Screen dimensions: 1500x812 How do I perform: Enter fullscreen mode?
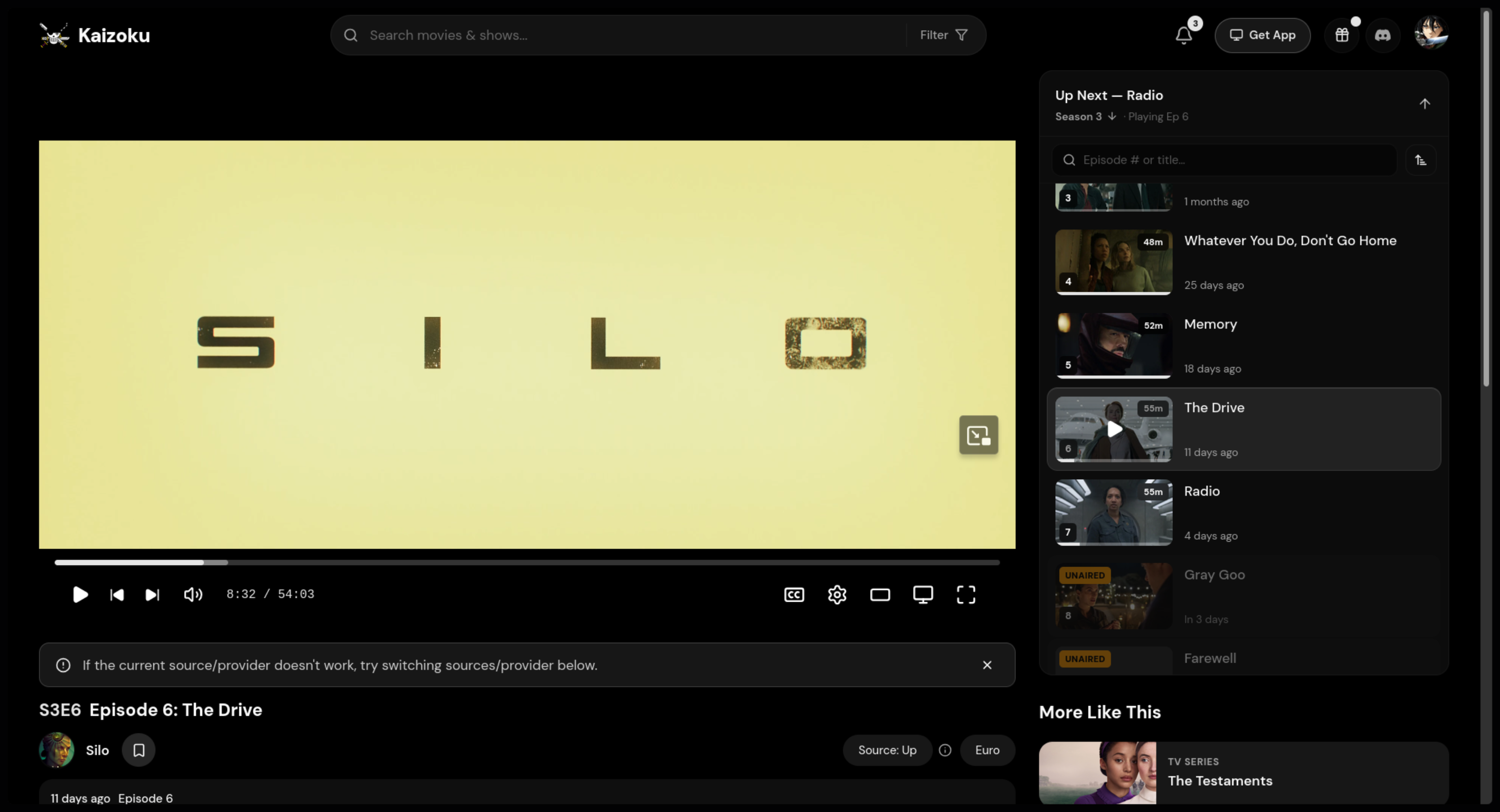pos(966,594)
